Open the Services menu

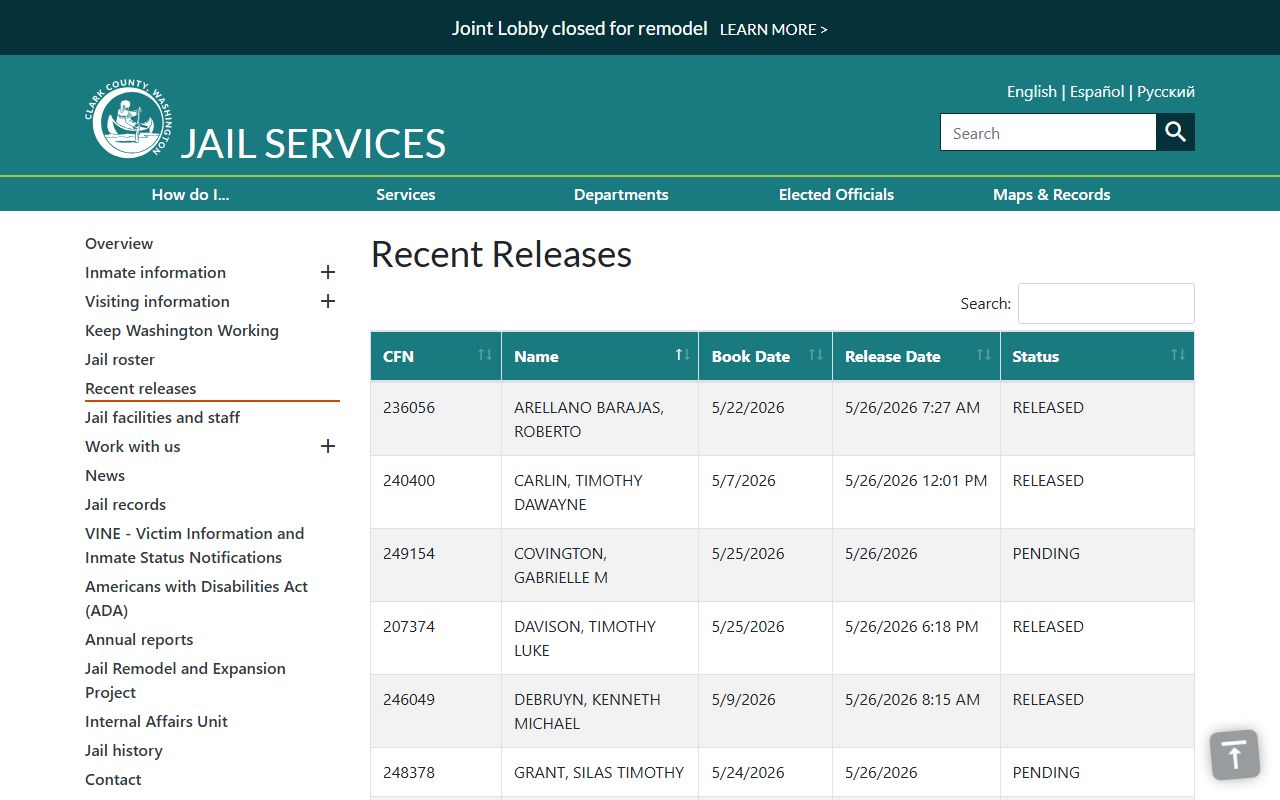pyautogui.click(x=405, y=194)
